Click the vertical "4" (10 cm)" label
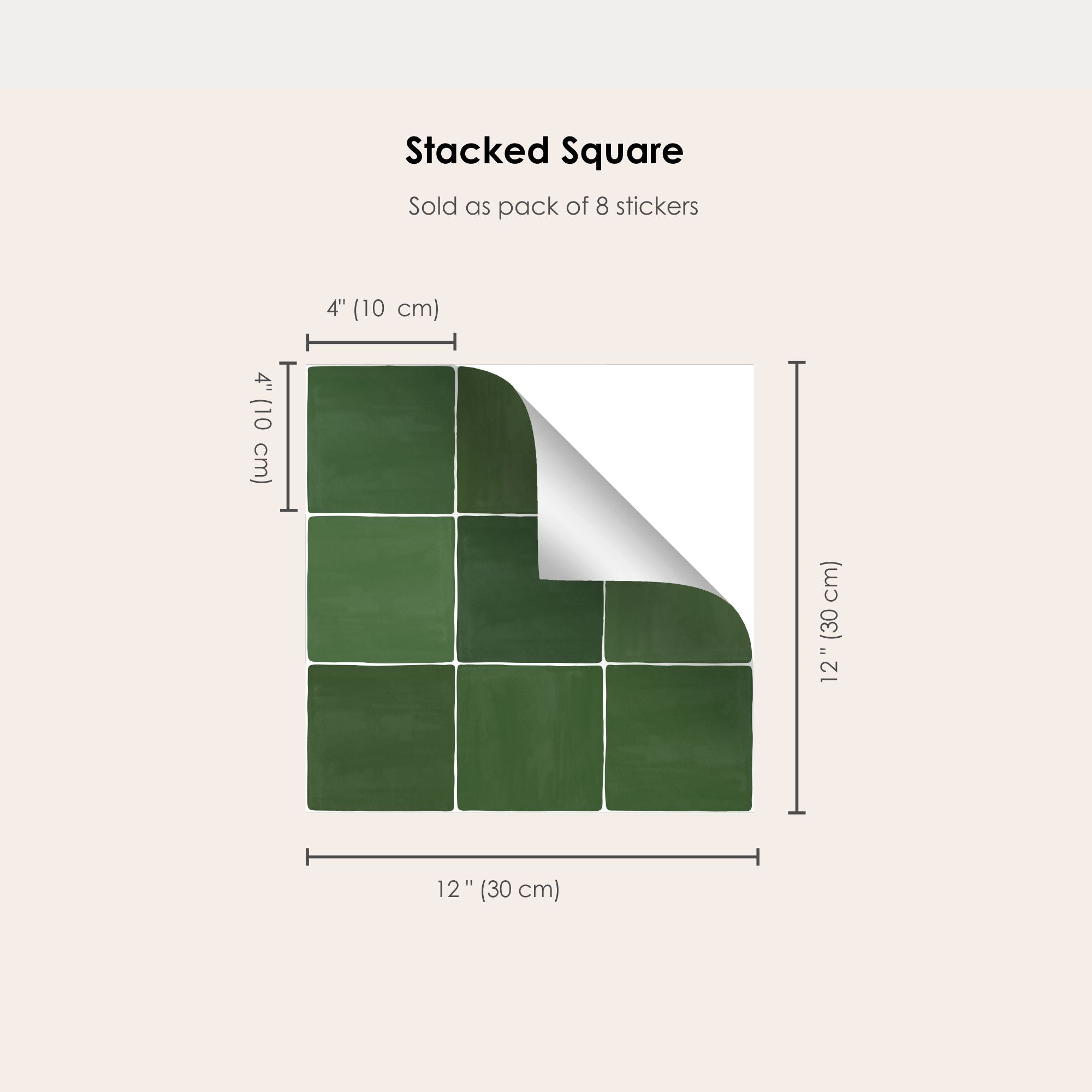This screenshot has height=1092, width=1092. (262, 428)
